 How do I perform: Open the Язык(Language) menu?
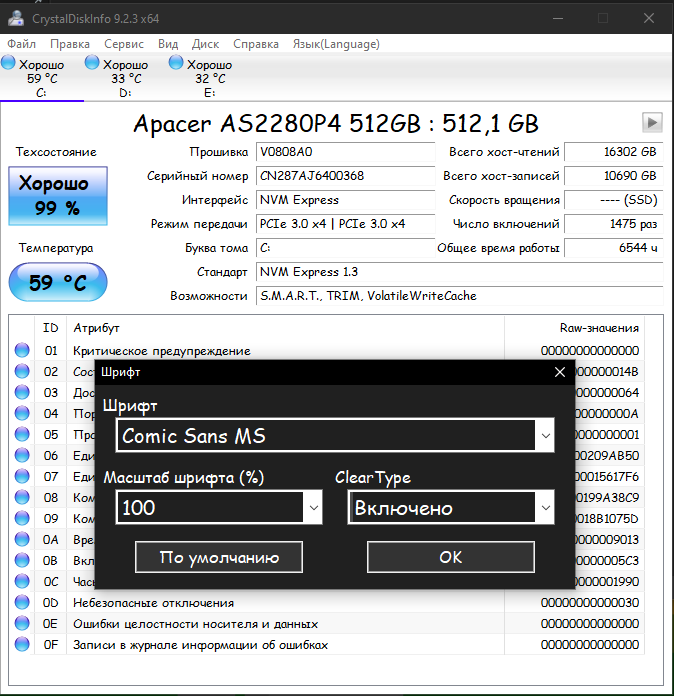[x=336, y=44]
